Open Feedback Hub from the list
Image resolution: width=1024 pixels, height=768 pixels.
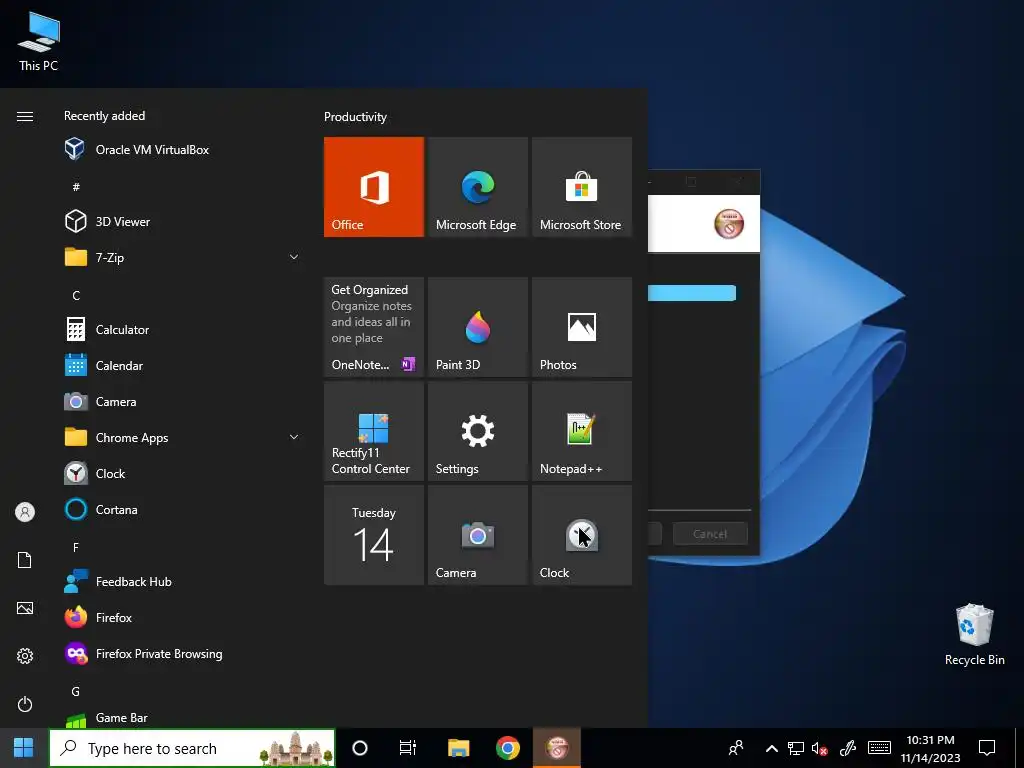[182, 581]
